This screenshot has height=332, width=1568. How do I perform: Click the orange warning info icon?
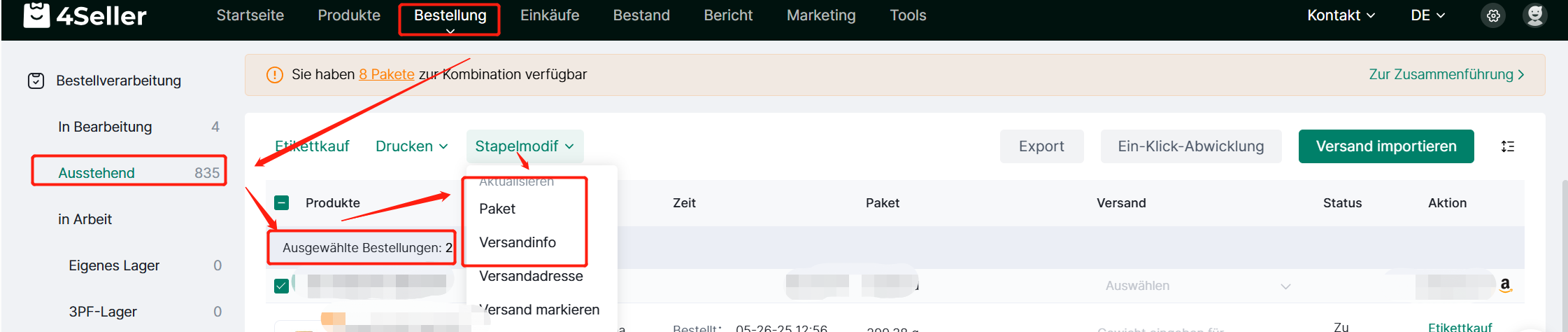(275, 74)
